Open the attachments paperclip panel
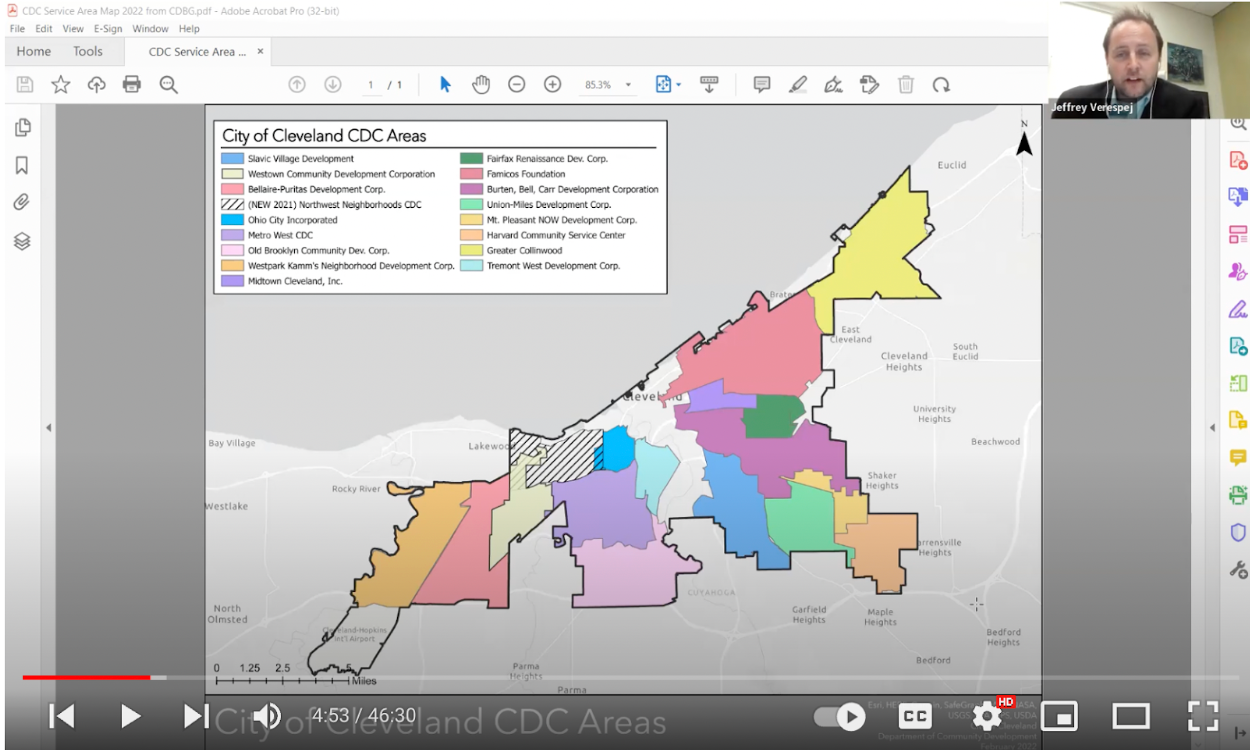Viewport: 1250px width, 750px height. click(x=22, y=203)
